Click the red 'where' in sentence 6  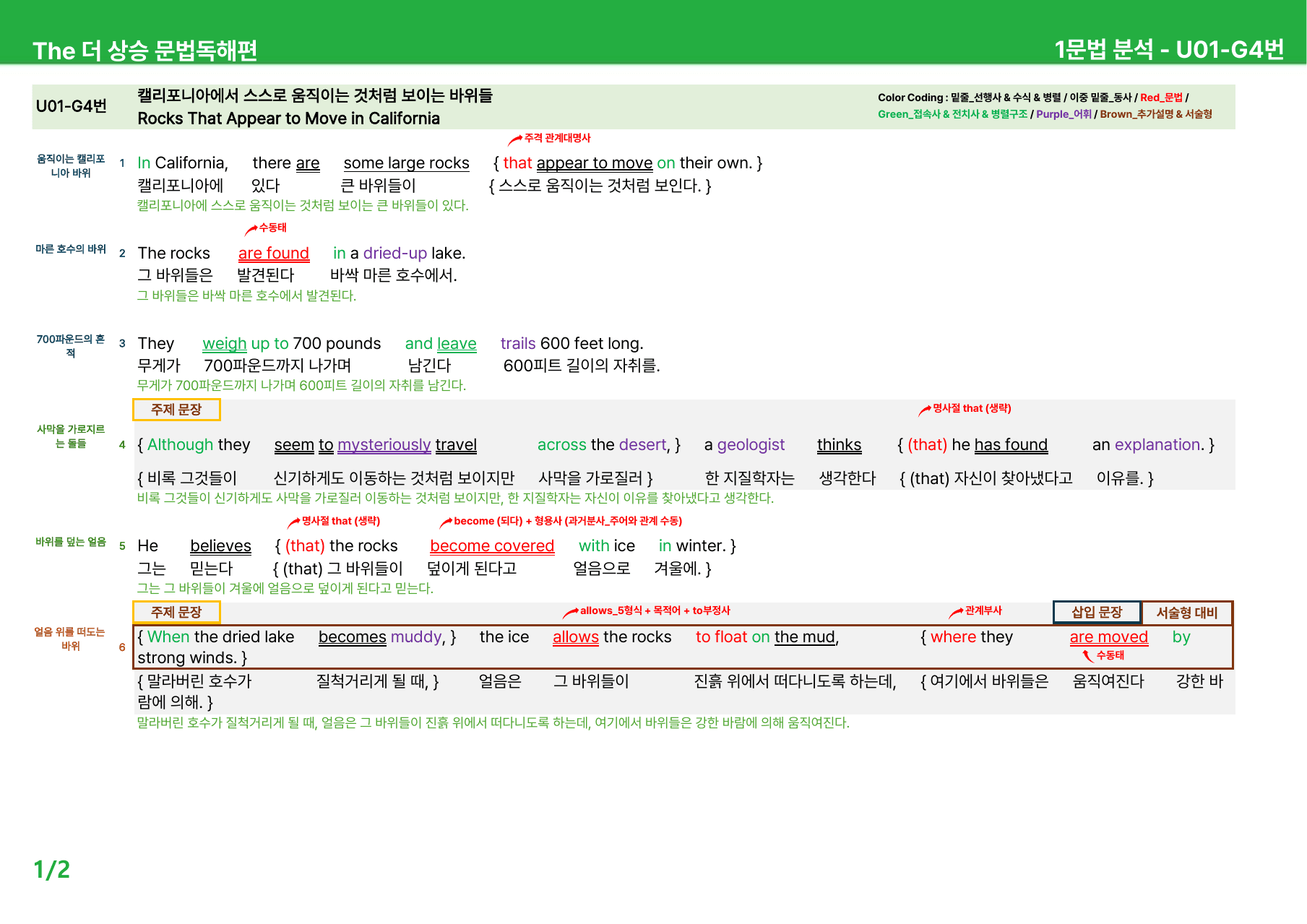click(x=953, y=637)
